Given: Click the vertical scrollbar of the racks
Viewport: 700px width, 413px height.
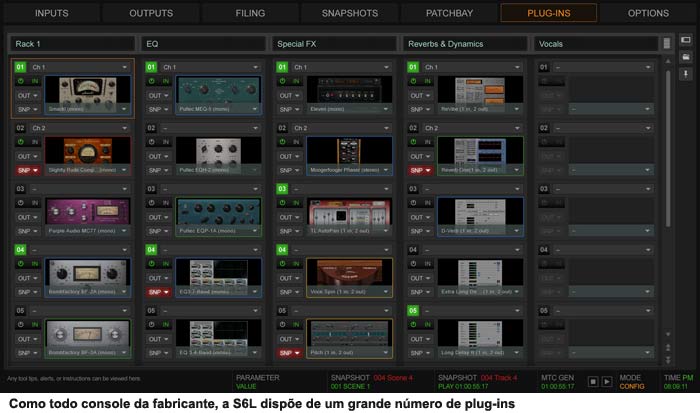Looking at the screenshot, I should (x=668, y=147).
